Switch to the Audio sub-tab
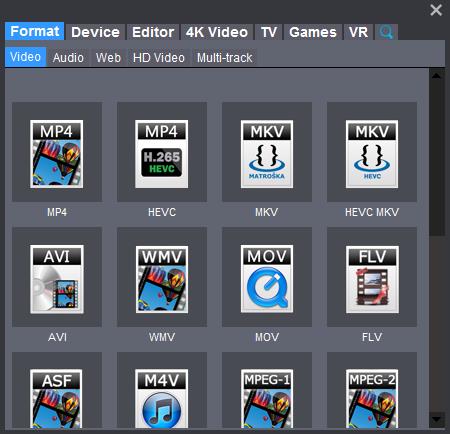Screen dimensions: 450x434 68,58
